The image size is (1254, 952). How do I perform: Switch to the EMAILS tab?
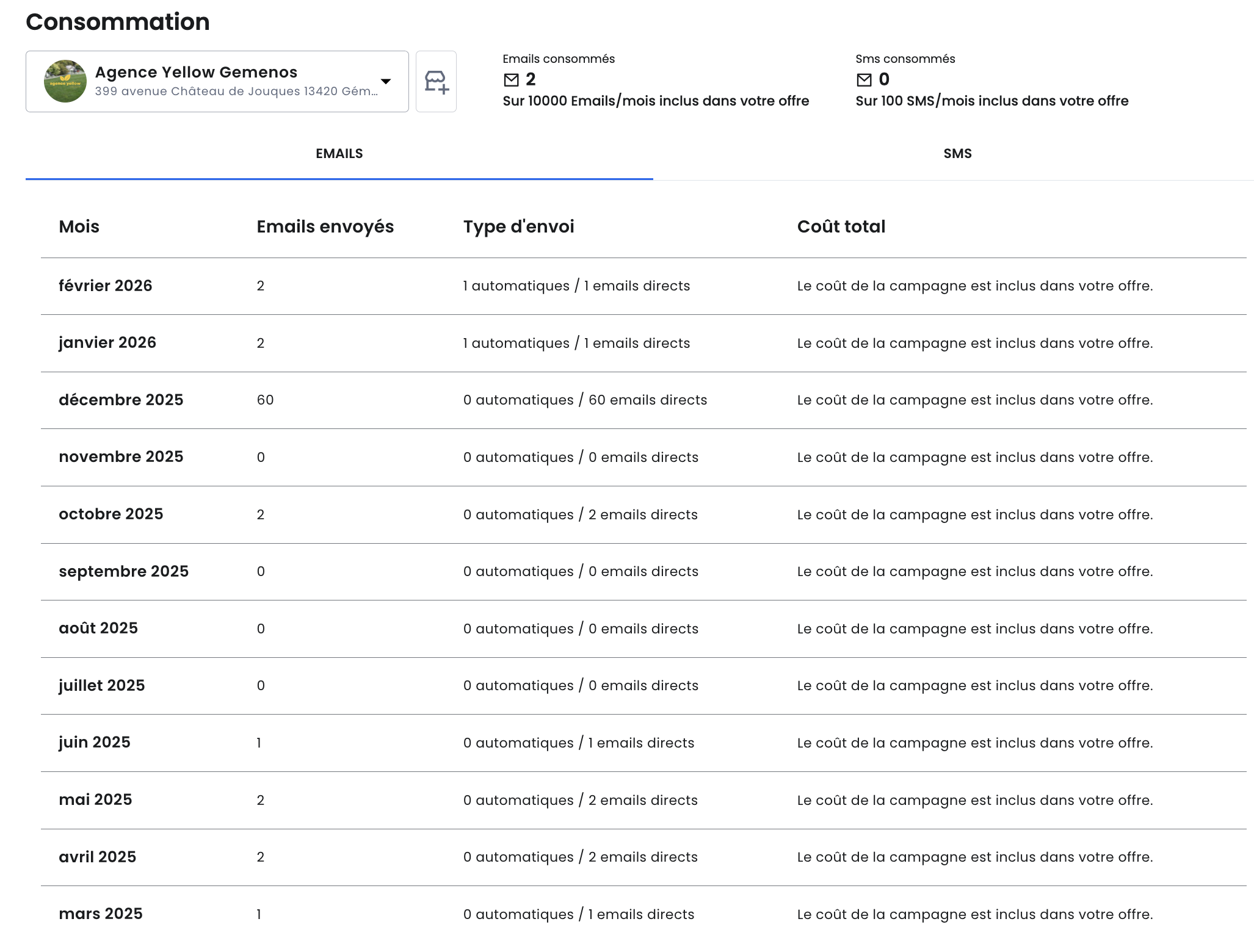pyautogui.click(x=339, y=154)
